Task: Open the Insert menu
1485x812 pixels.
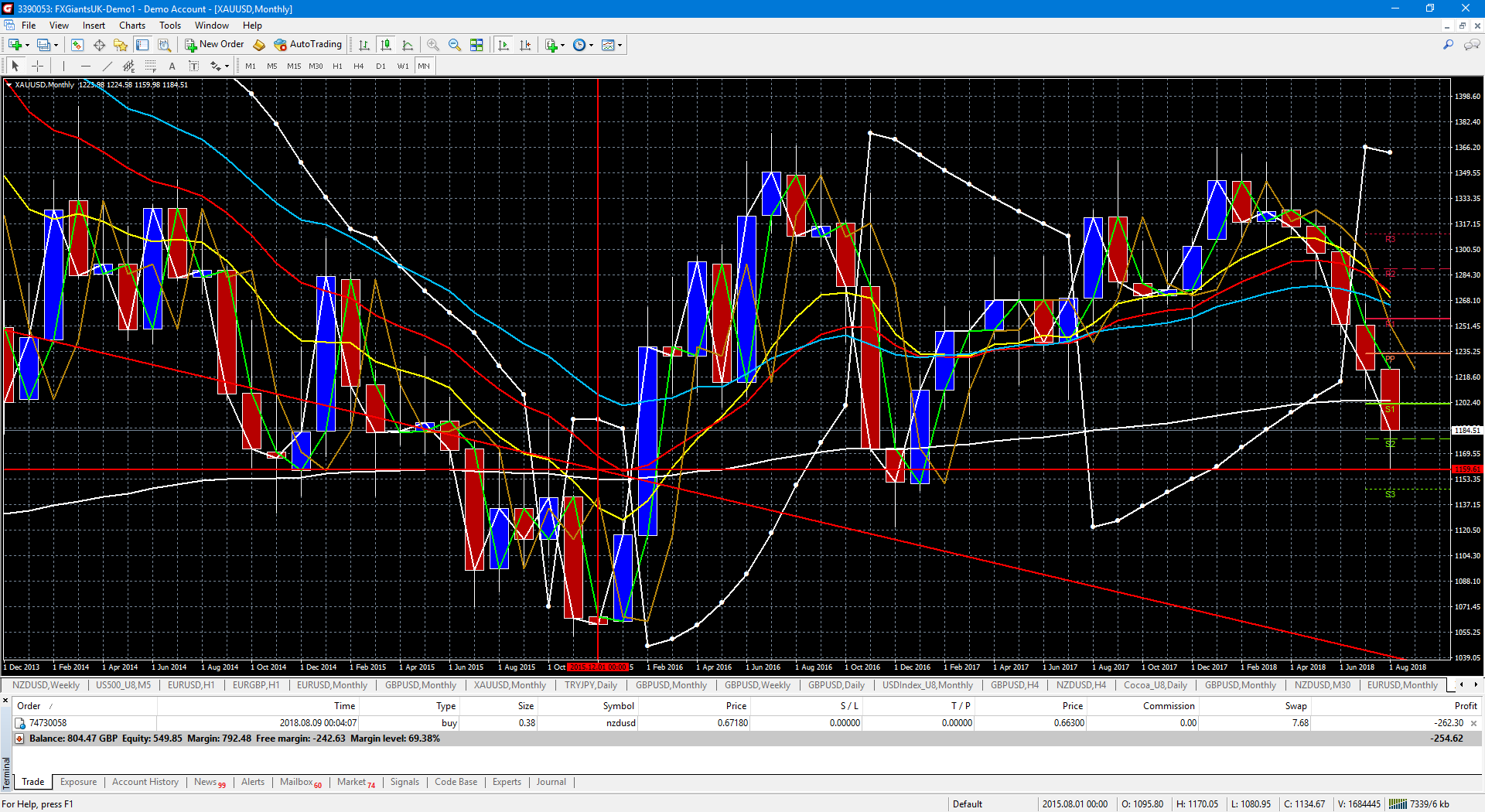Action: pyautogui.click(x=94, y=26)
